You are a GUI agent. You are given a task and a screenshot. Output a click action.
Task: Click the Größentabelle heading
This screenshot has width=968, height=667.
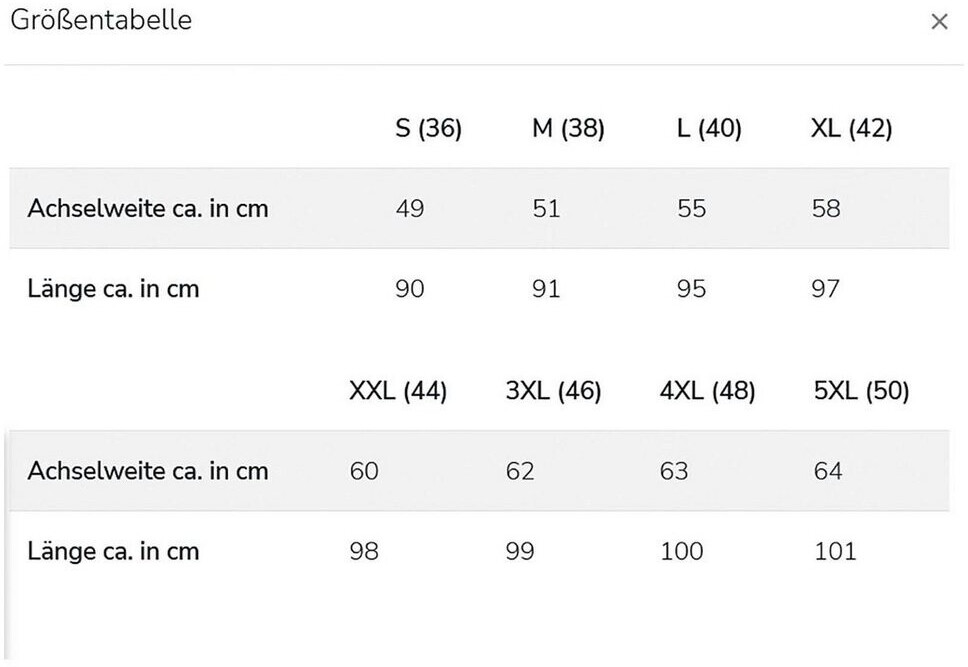(101, 20)
